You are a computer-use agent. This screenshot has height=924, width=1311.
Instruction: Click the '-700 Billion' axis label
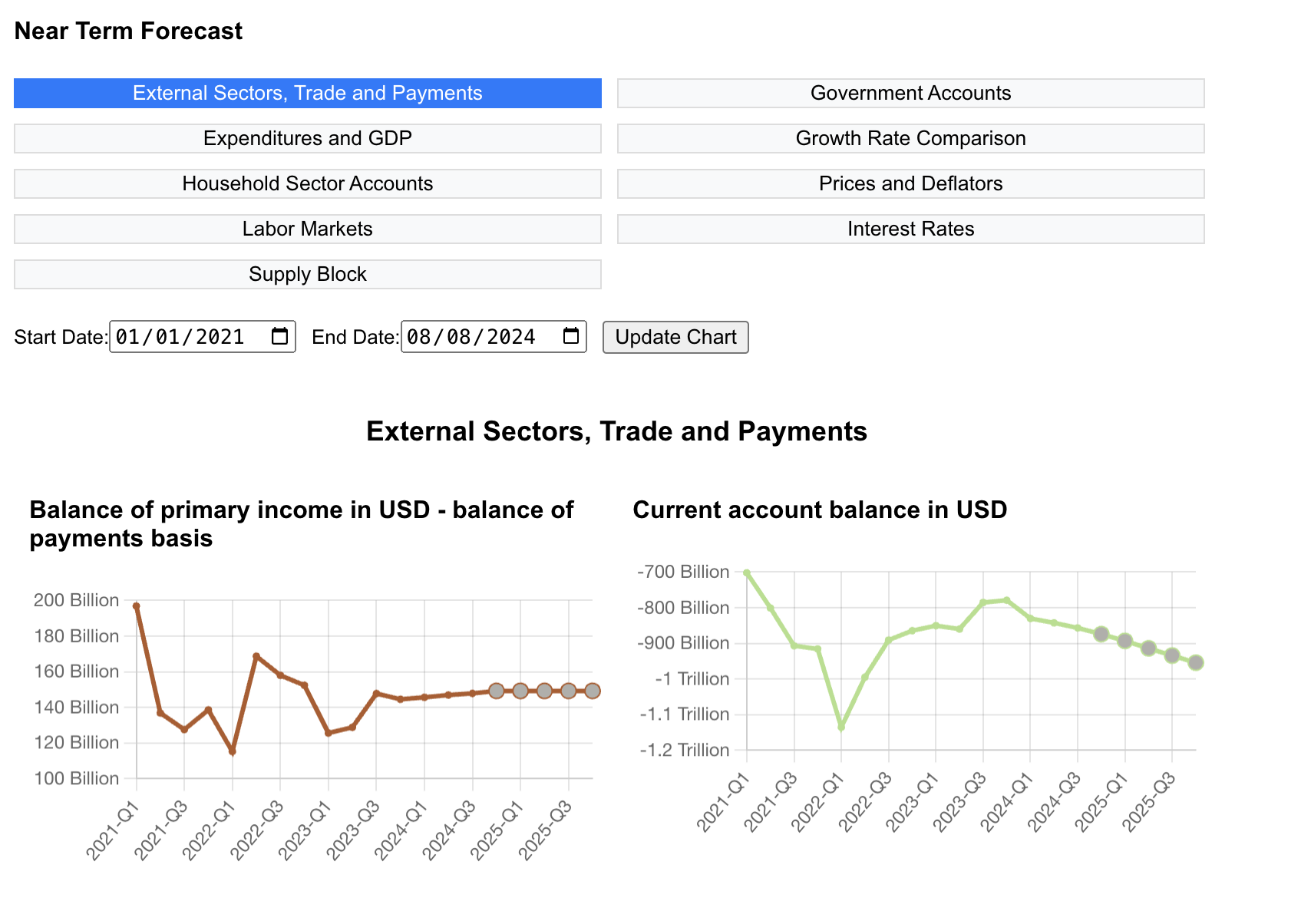click(683, 572)
